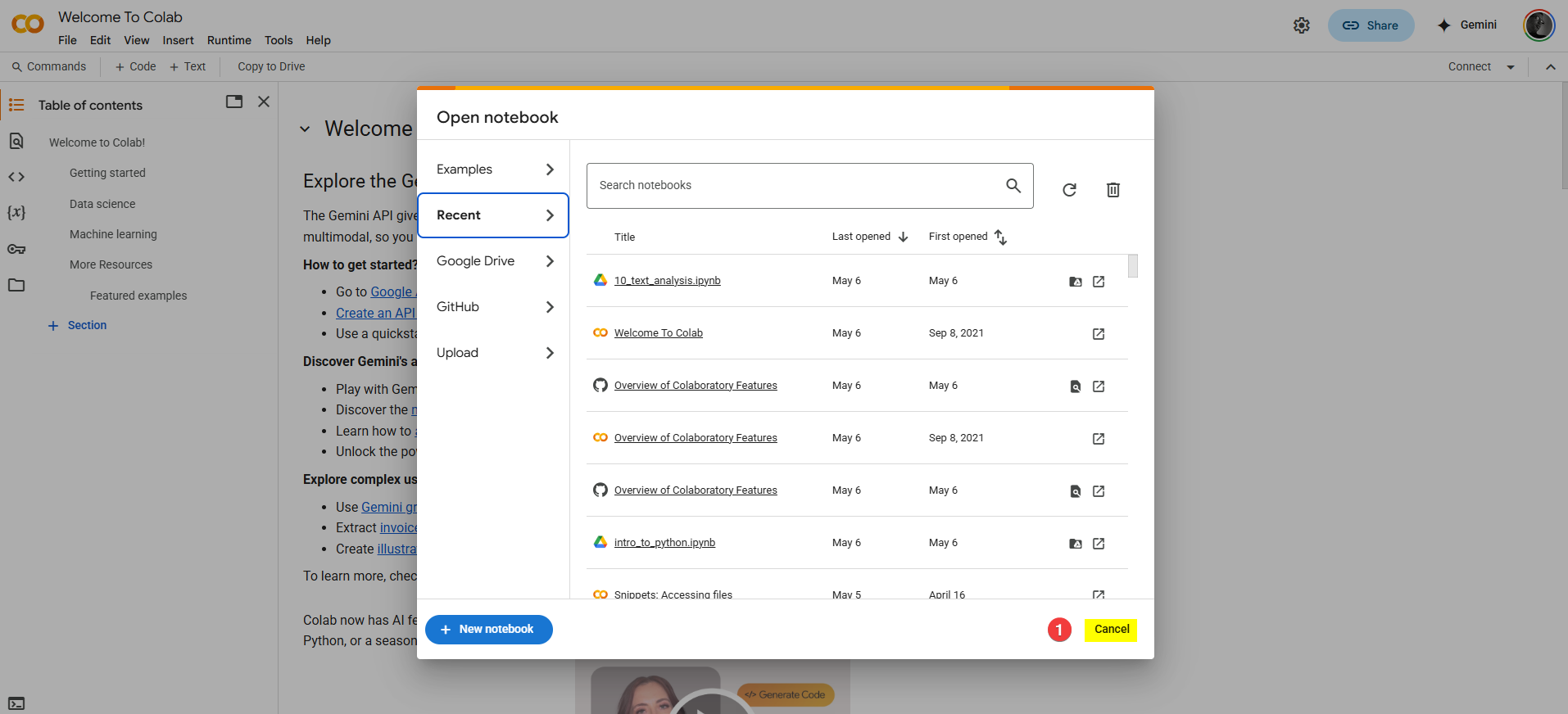Screen dimensions: 1568x714
Task: Open the user account avatar
Action: (x=1539, y=25)
